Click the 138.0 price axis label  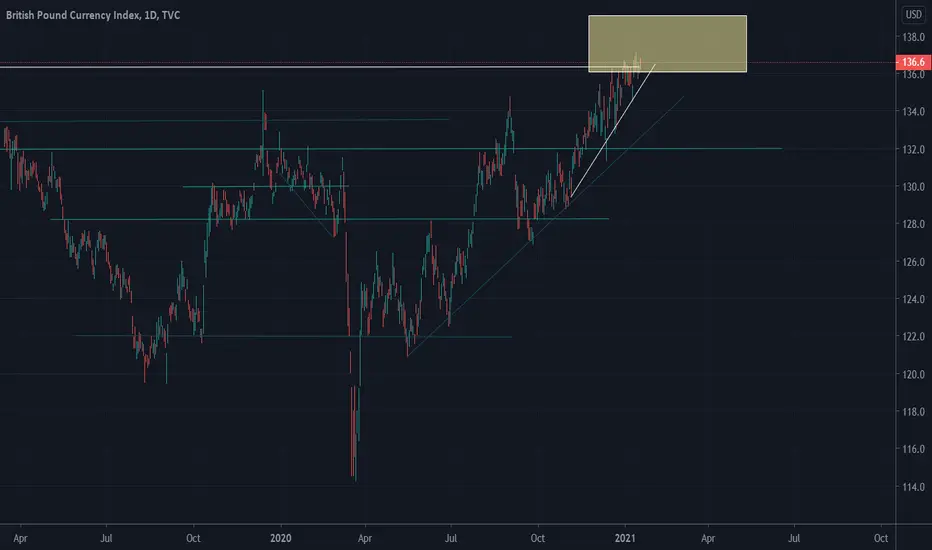click(x=914, y=37)
